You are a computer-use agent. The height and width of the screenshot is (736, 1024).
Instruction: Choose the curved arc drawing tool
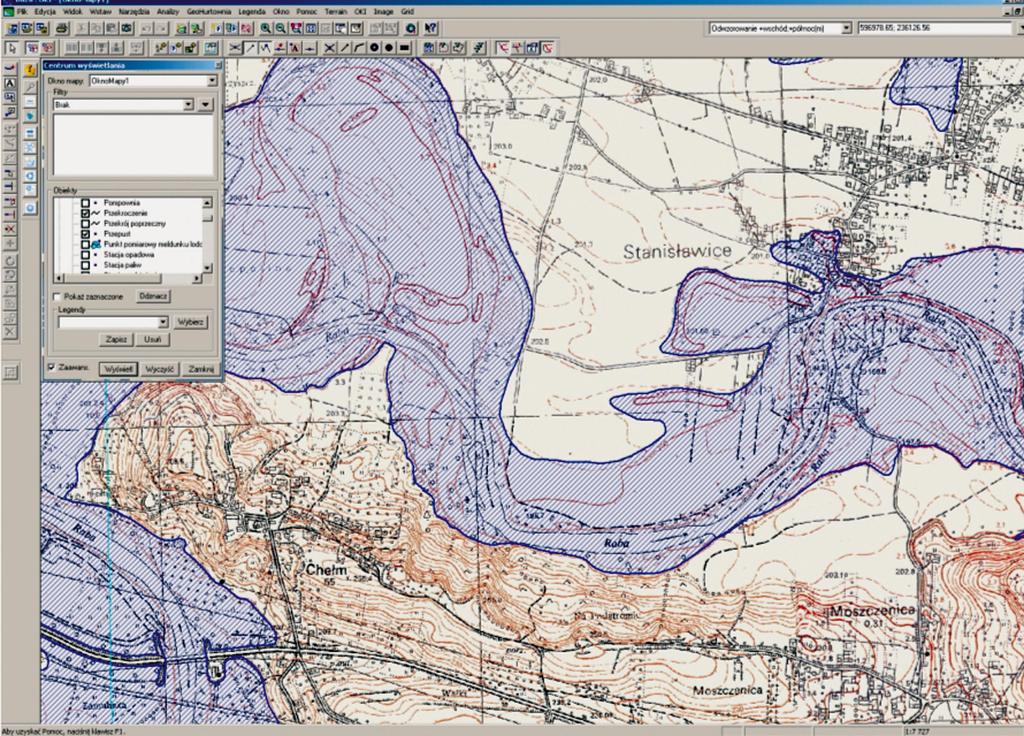pyautogui.click(x=359, y=48)
